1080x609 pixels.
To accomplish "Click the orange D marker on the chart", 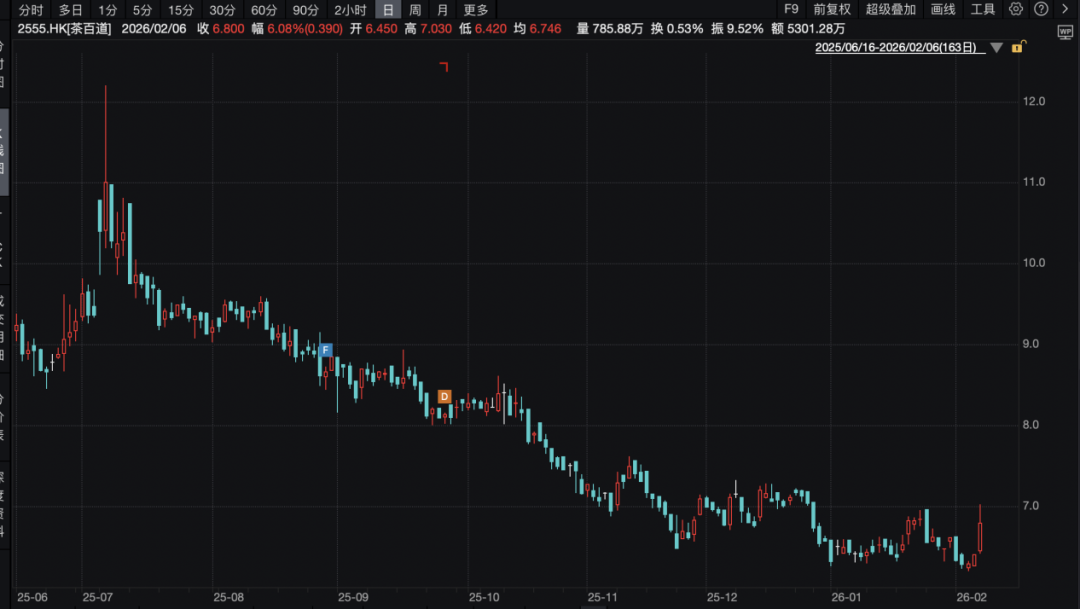I will 444,397.
